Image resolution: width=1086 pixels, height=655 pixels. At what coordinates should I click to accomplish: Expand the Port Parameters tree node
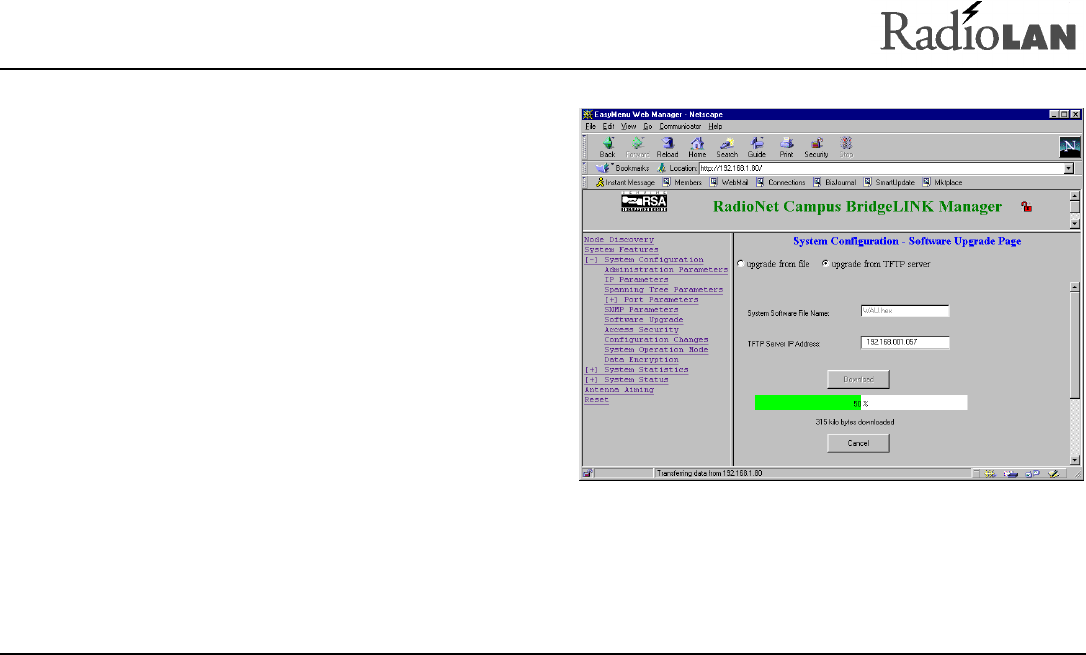pyautogui.click(x=611, y=300)
